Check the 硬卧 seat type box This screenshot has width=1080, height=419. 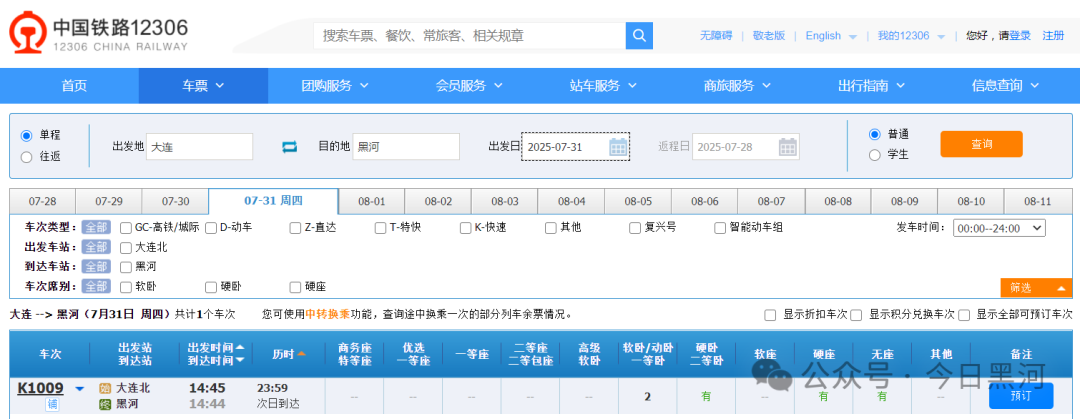pos(211,287)
